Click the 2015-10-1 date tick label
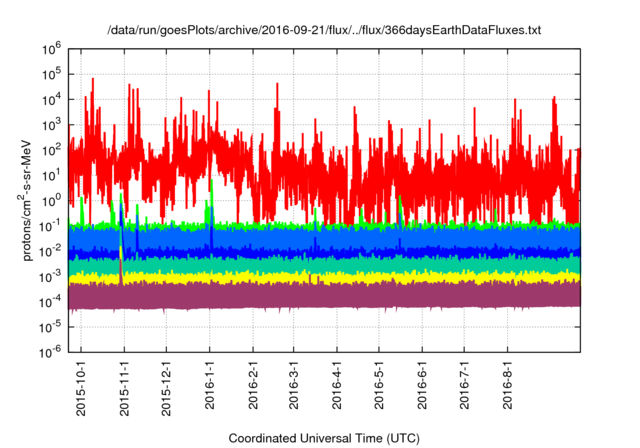 click(x=81, y=388)
